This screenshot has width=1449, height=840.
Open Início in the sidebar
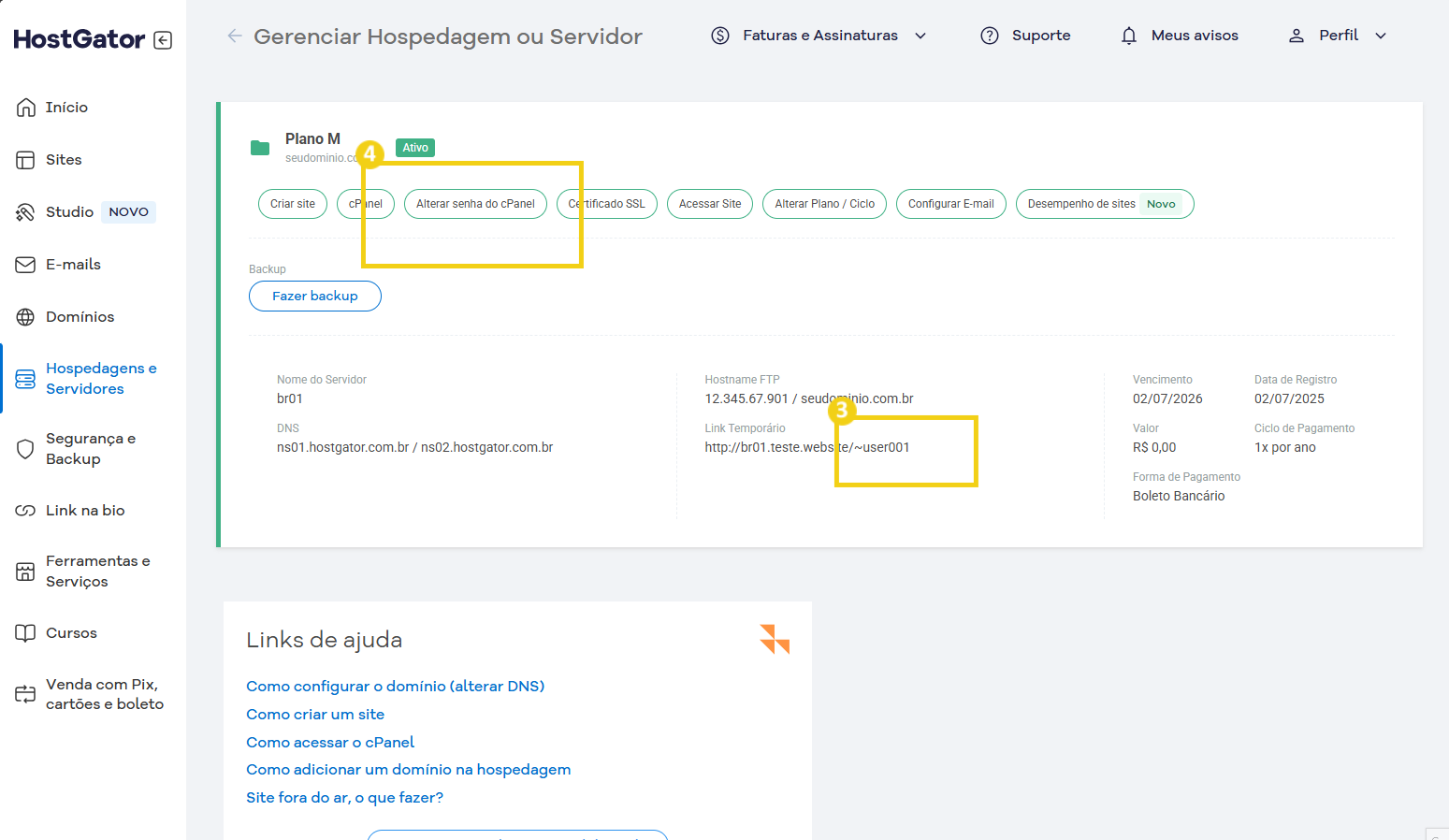[x=66, y=108]
